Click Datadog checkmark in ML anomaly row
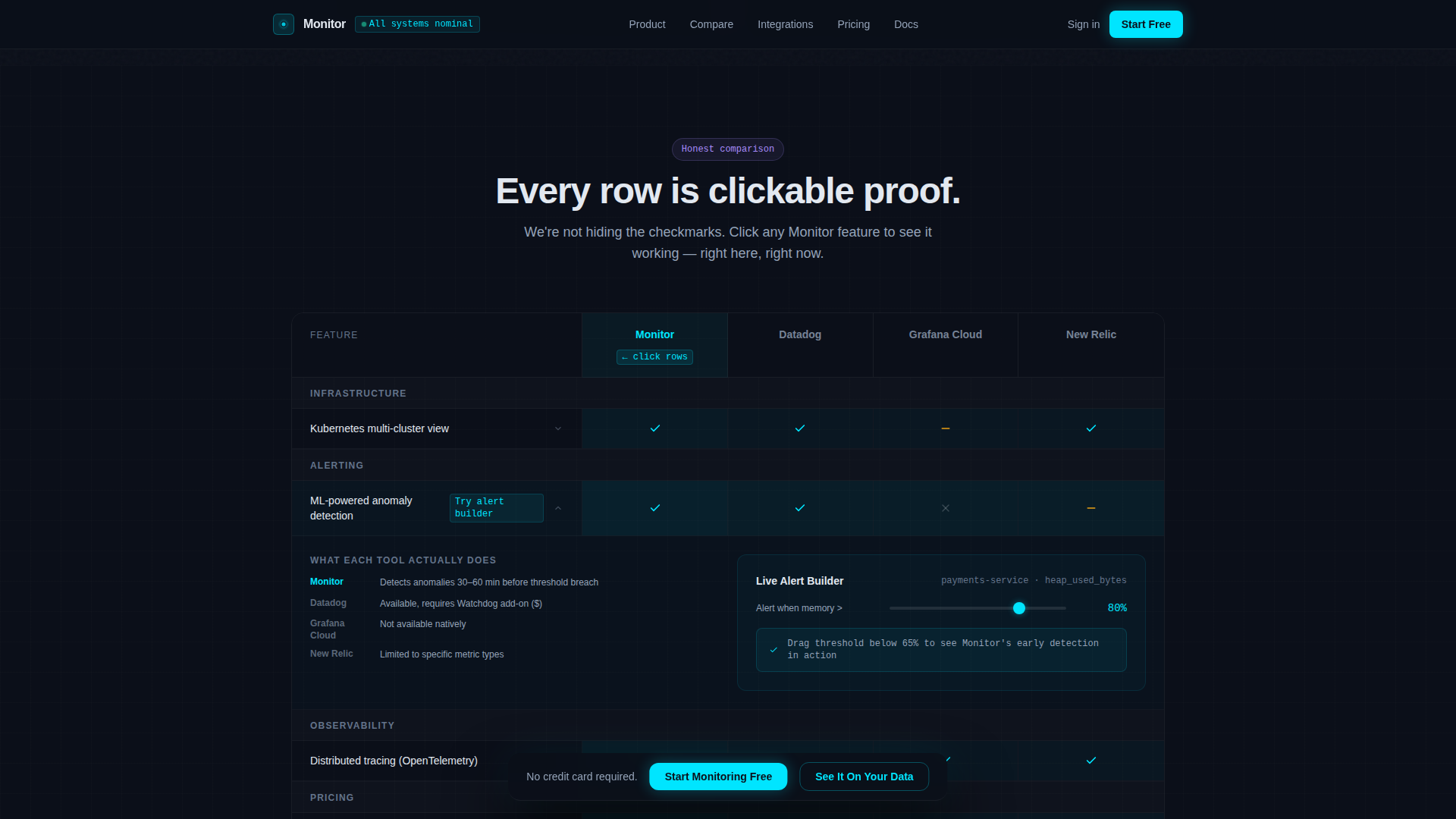 click(x=800, y=508)
